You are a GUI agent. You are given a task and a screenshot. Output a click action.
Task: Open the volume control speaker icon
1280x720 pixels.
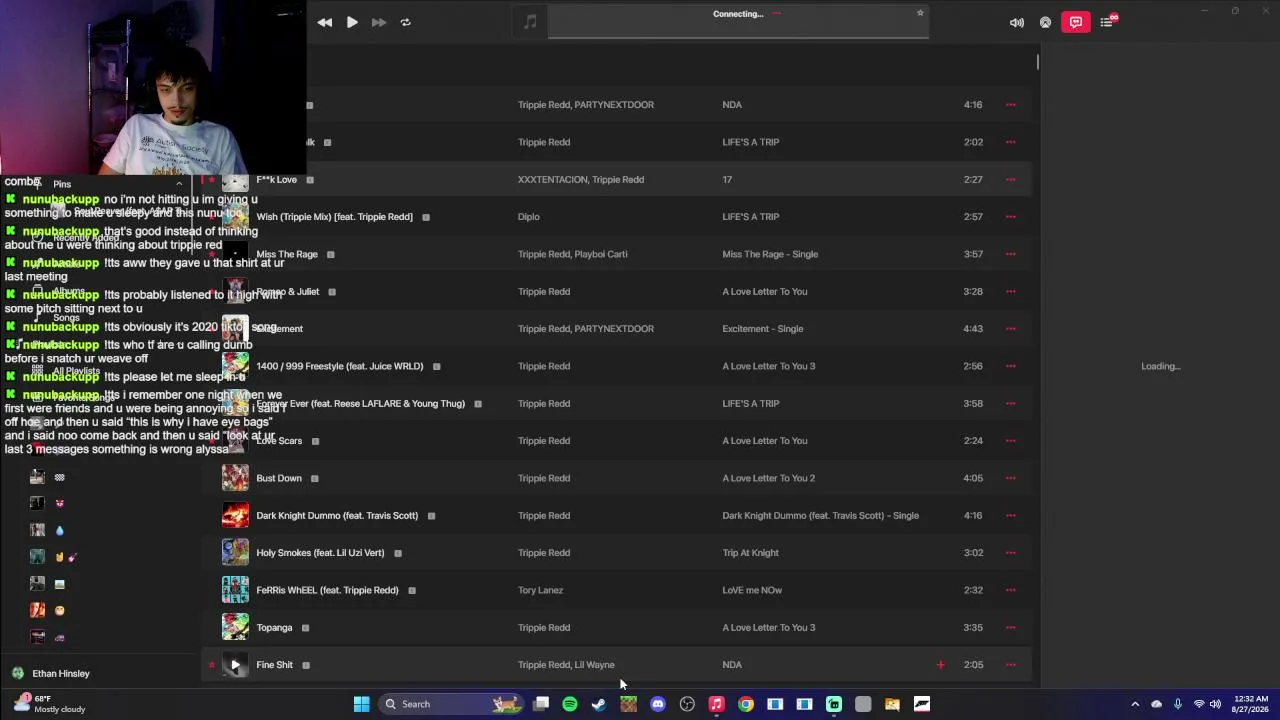(1017, 22)
